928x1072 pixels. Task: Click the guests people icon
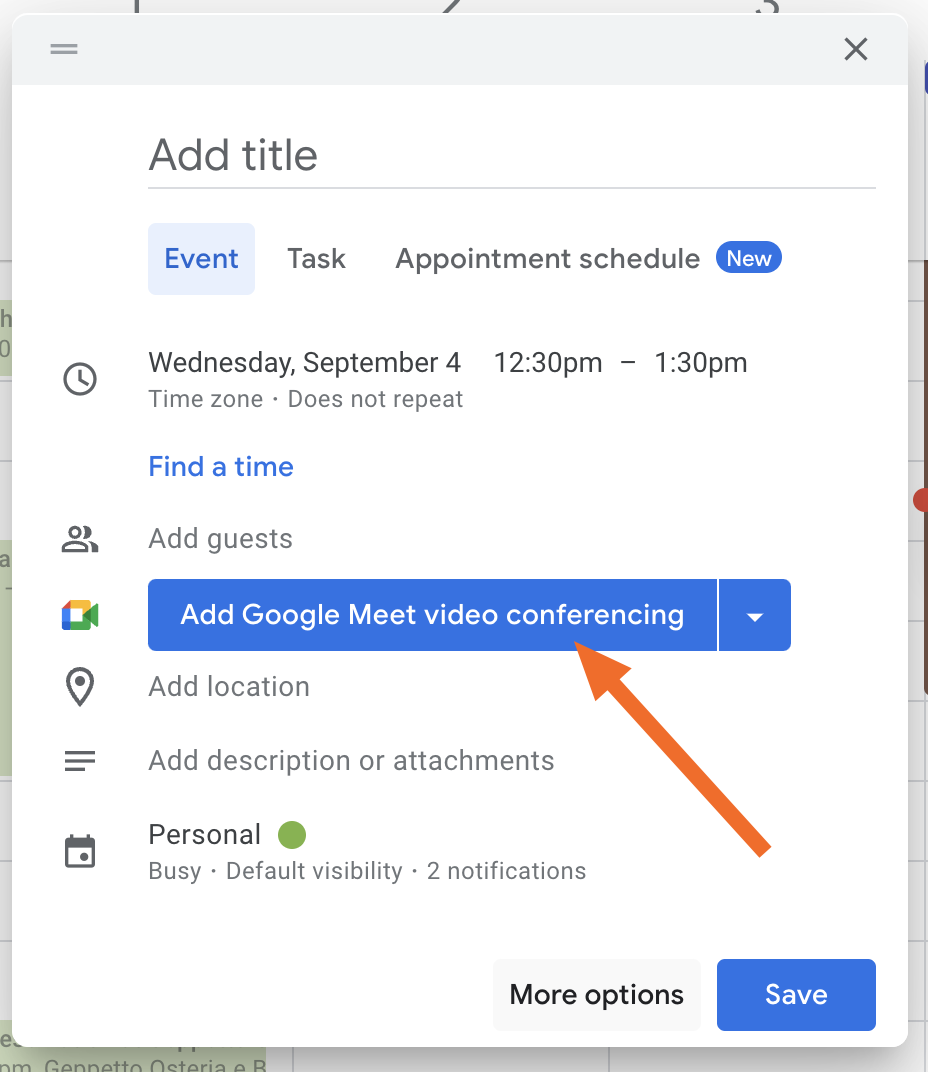click(80, 539)
